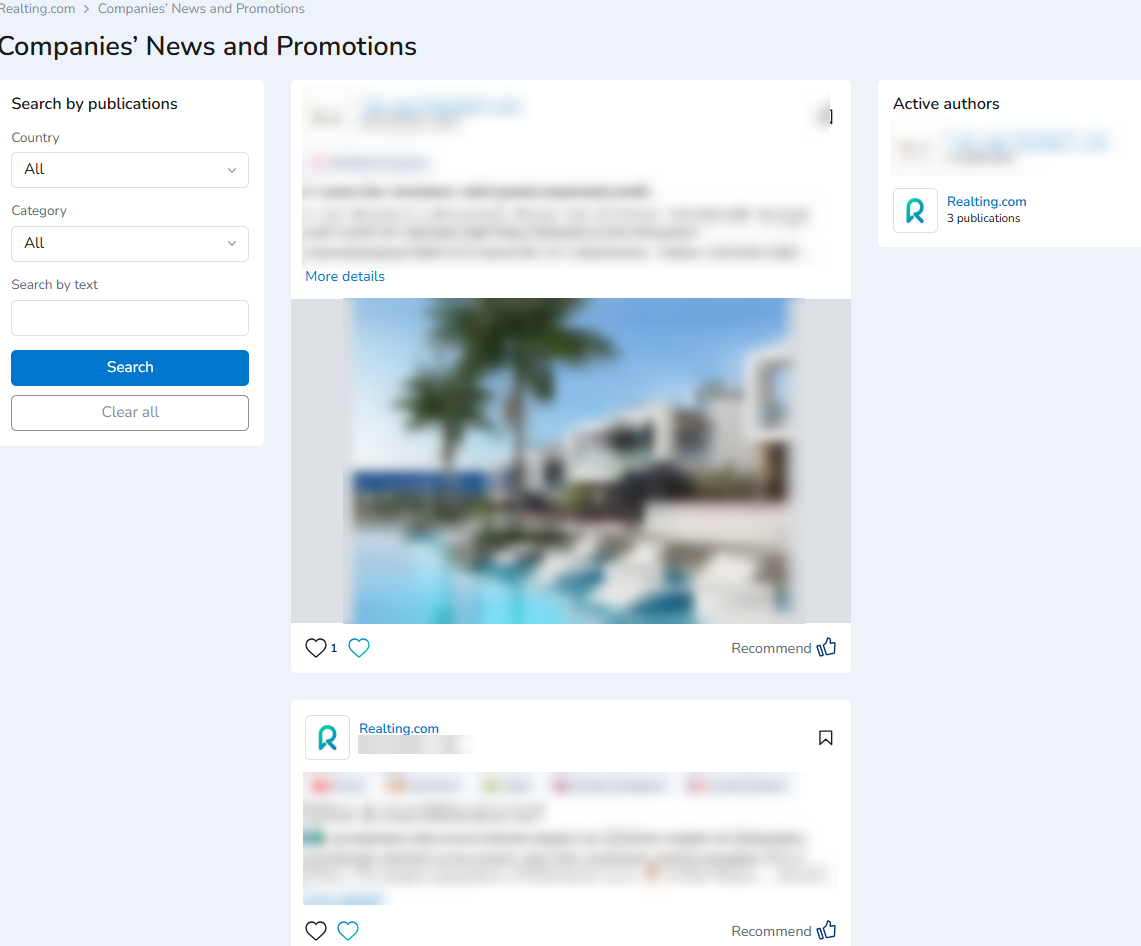1141x946 pixels.
Task: Open the Category dropdown
Action: 130,244
